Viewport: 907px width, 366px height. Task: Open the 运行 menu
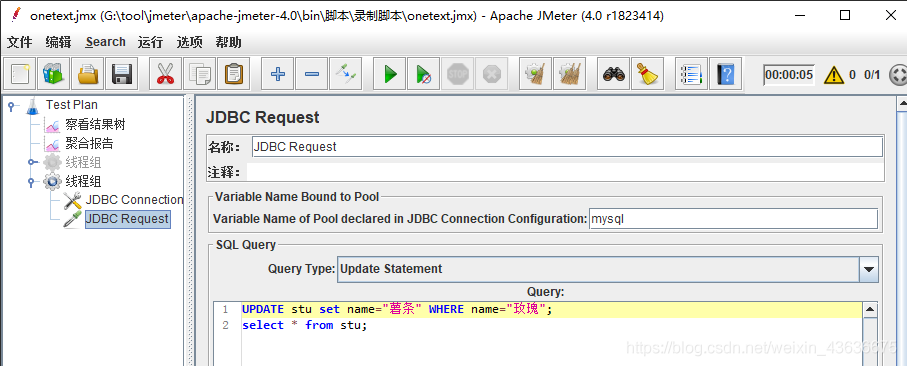[150, 42]
